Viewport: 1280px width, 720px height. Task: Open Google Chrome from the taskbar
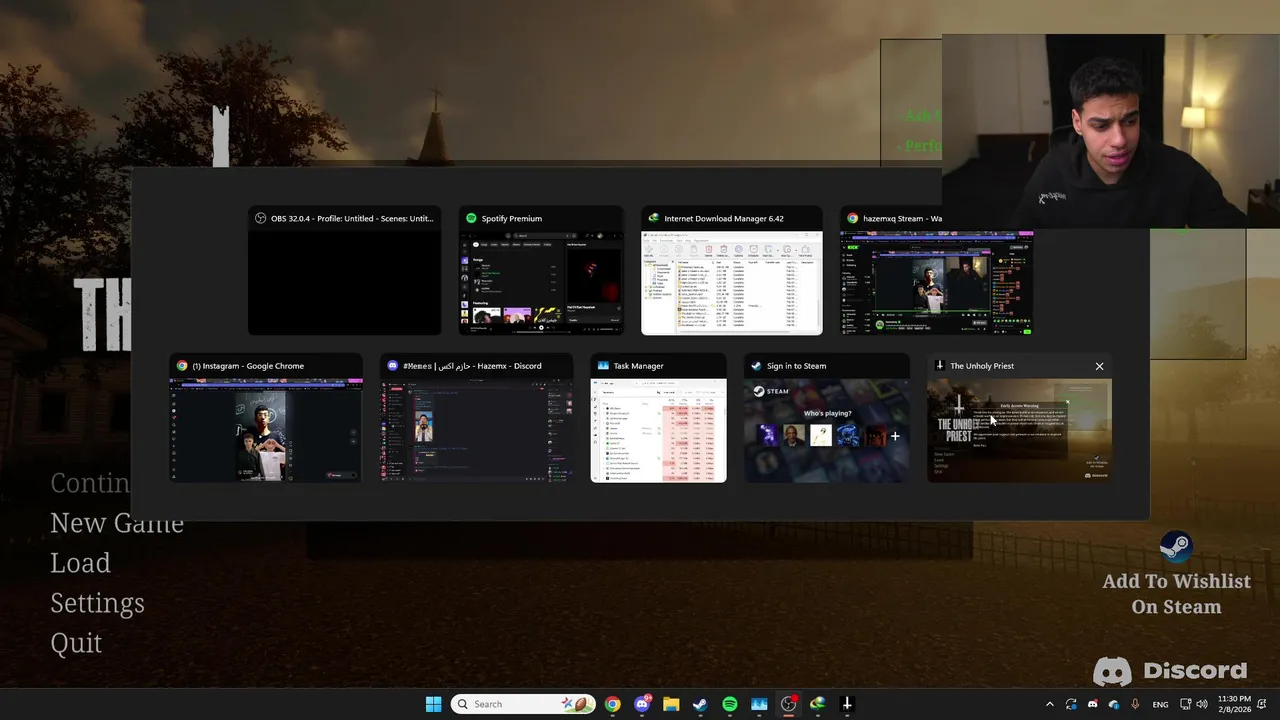pos(612,704)
